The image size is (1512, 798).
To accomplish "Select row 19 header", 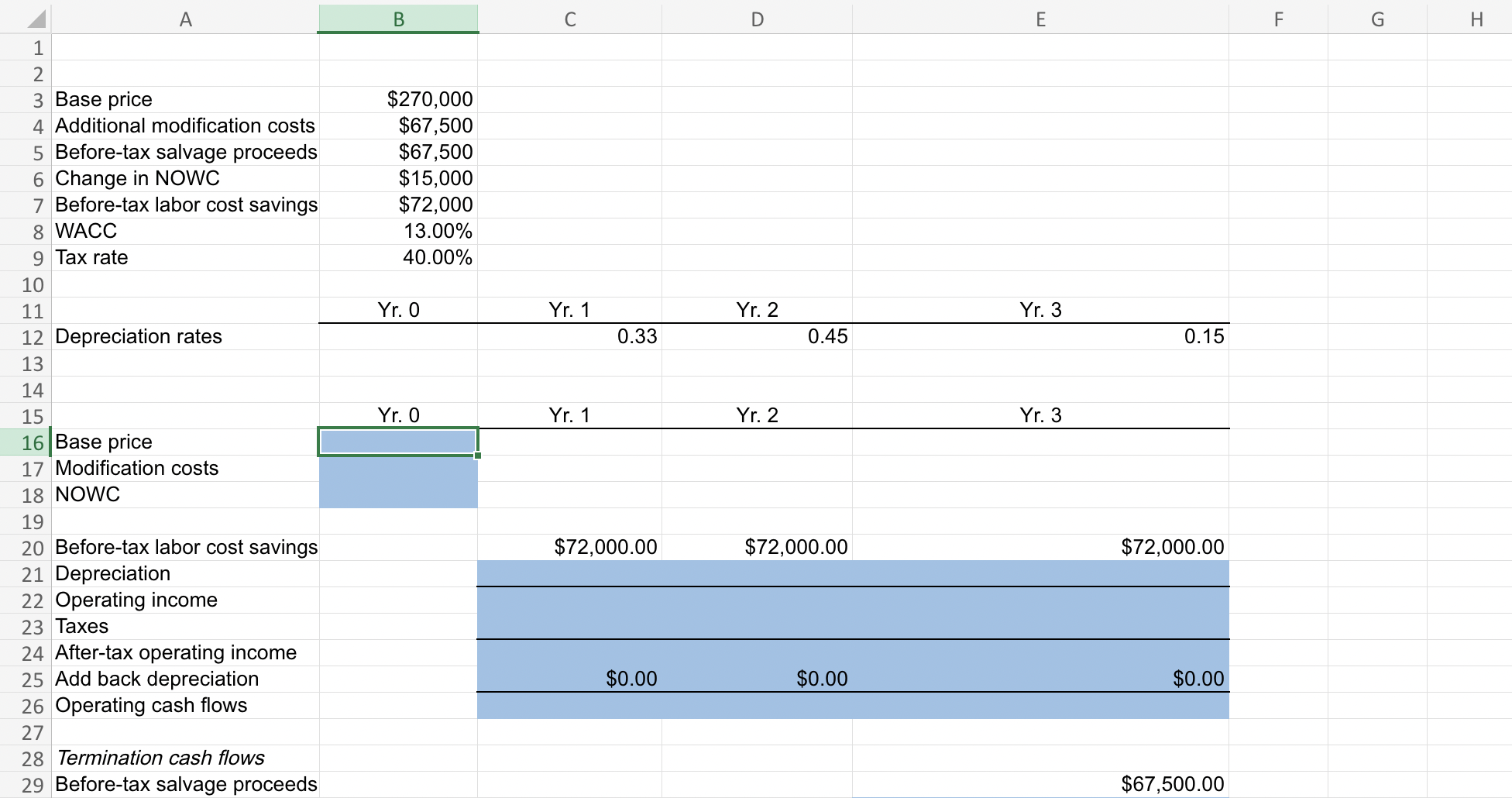I will coord(26,521).
